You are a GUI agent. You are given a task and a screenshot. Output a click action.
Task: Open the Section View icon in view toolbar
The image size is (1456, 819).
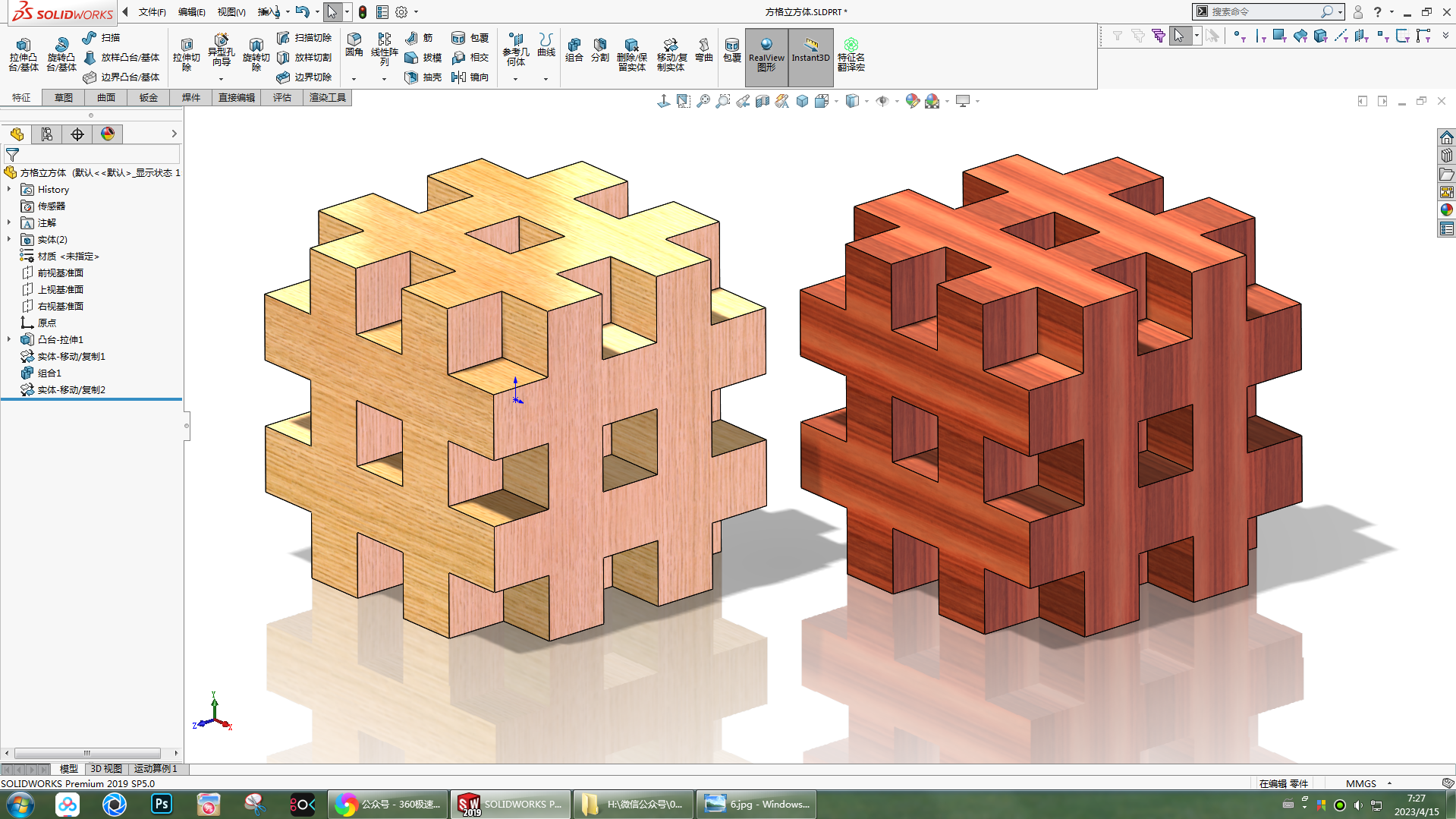(x=763, y=101)
